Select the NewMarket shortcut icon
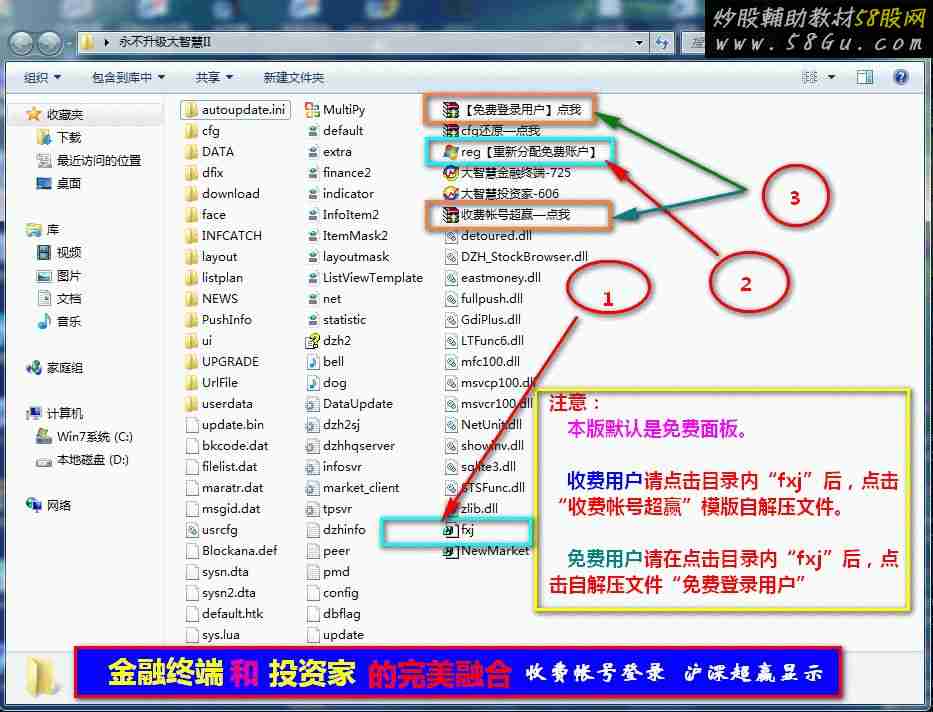 [450, 551]
